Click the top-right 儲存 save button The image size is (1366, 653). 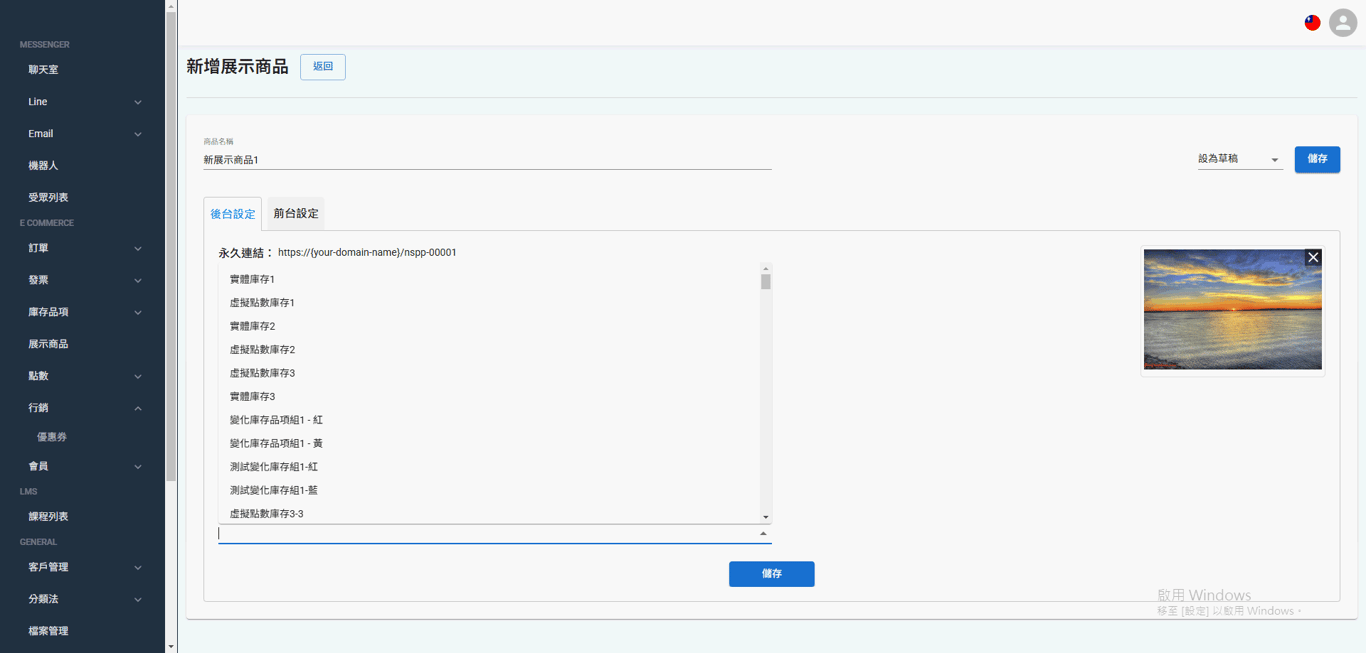tap(1317, 159)
